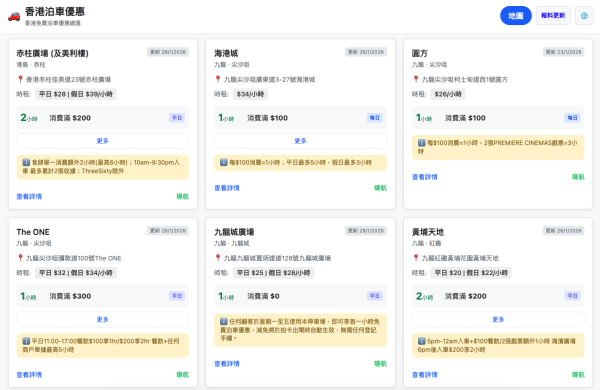600x390 pixels.
Task: Click hourly rate $26/小時 in 圓方
Action: 448,94
